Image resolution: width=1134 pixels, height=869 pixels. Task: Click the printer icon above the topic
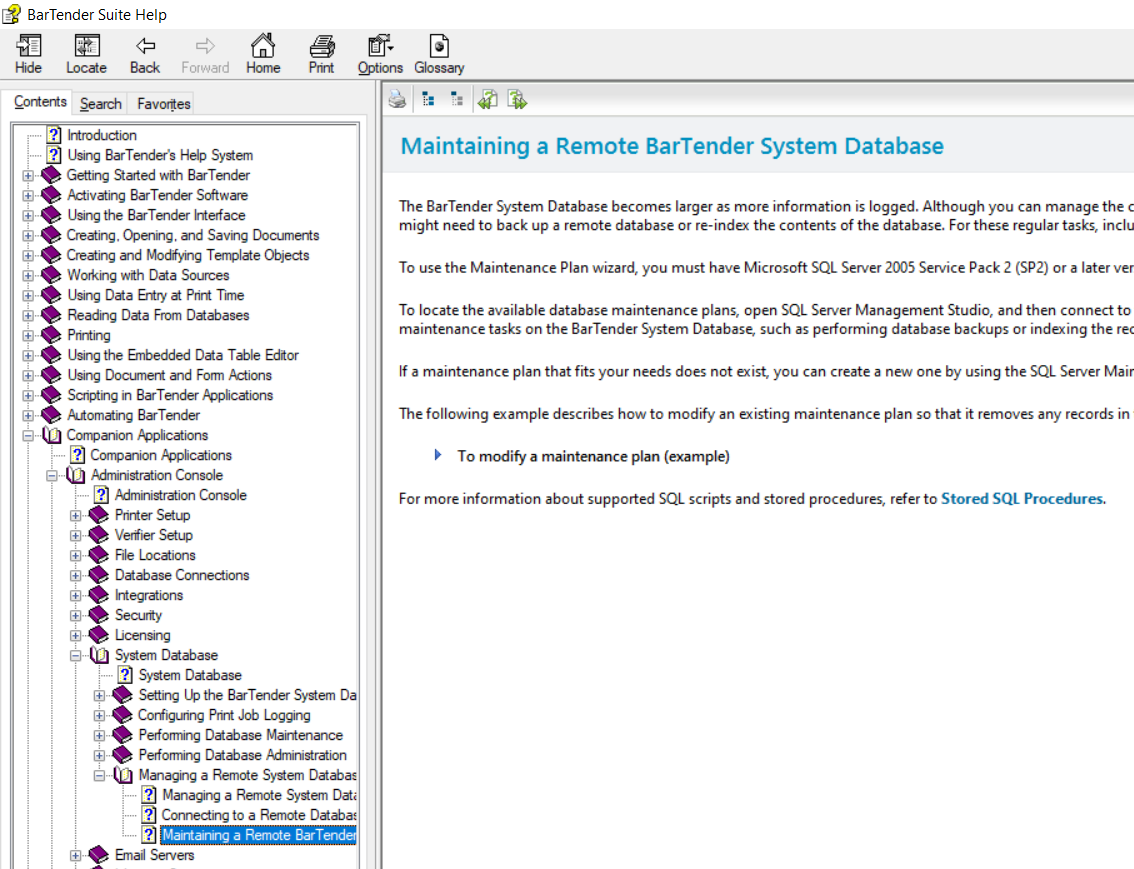click(x=397, y=99)
